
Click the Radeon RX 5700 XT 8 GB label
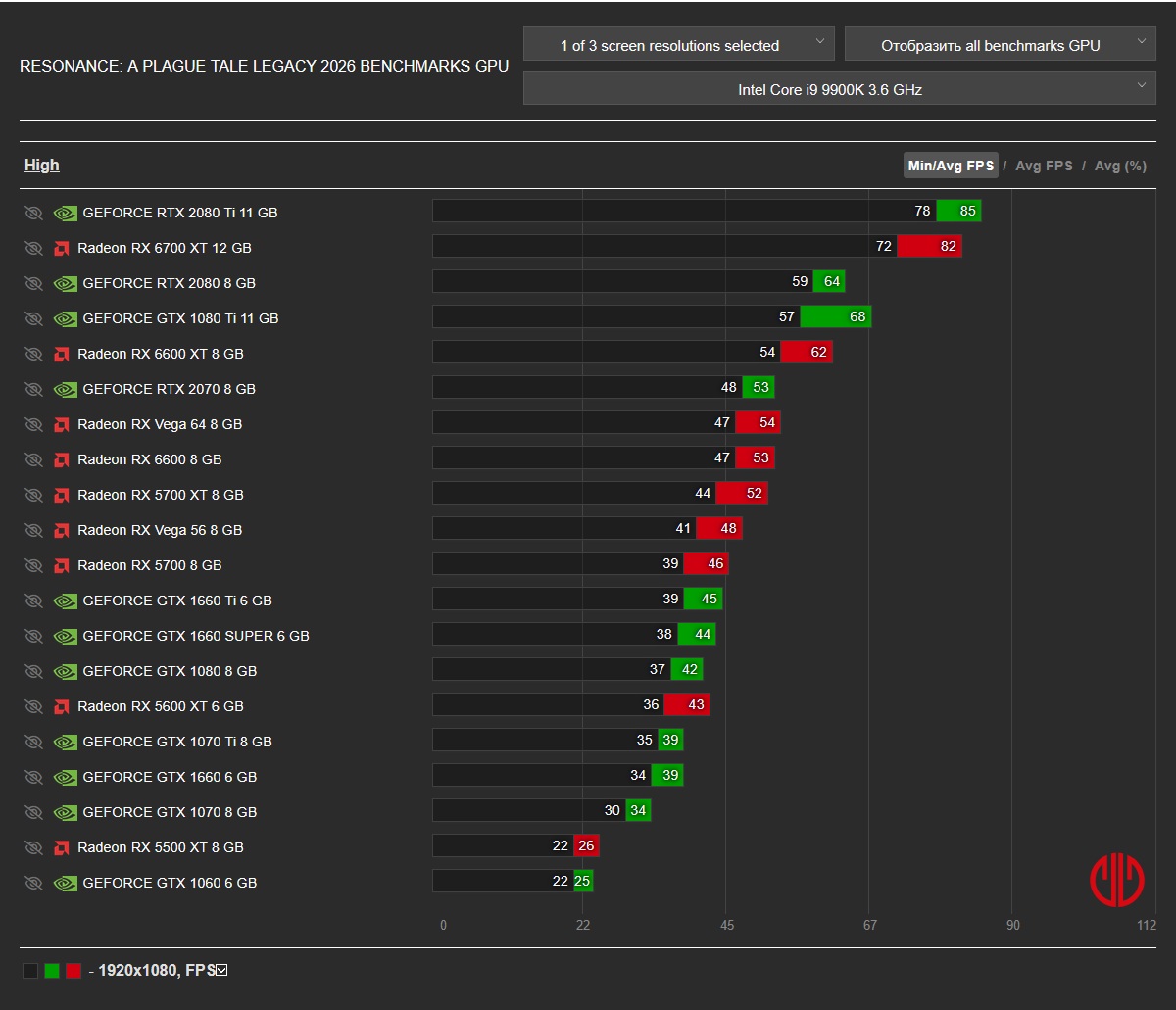tap(161, 495)
